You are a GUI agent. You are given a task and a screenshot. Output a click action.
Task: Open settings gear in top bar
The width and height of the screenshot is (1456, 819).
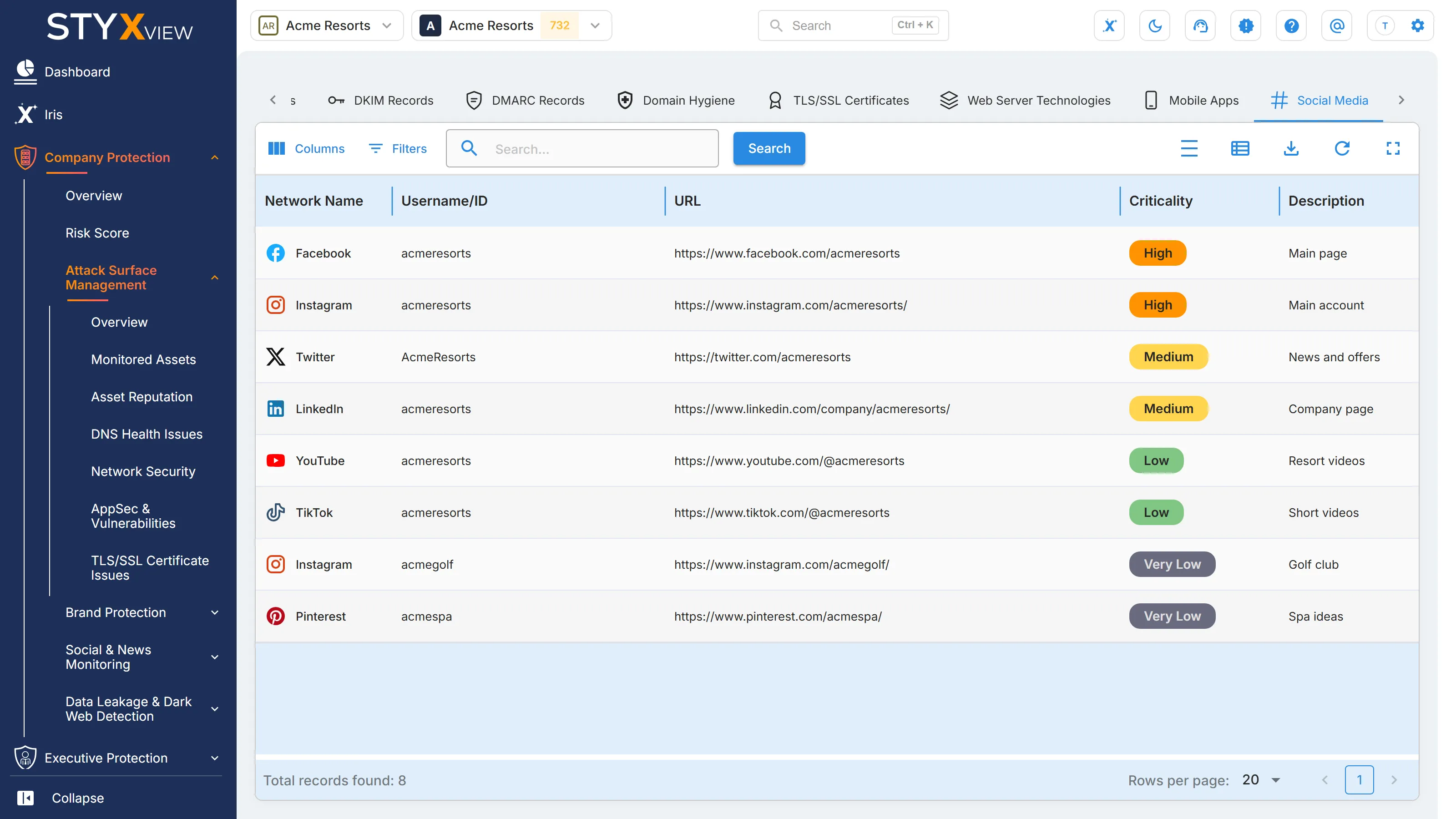pyautogui.click(x=1417, y=25)
